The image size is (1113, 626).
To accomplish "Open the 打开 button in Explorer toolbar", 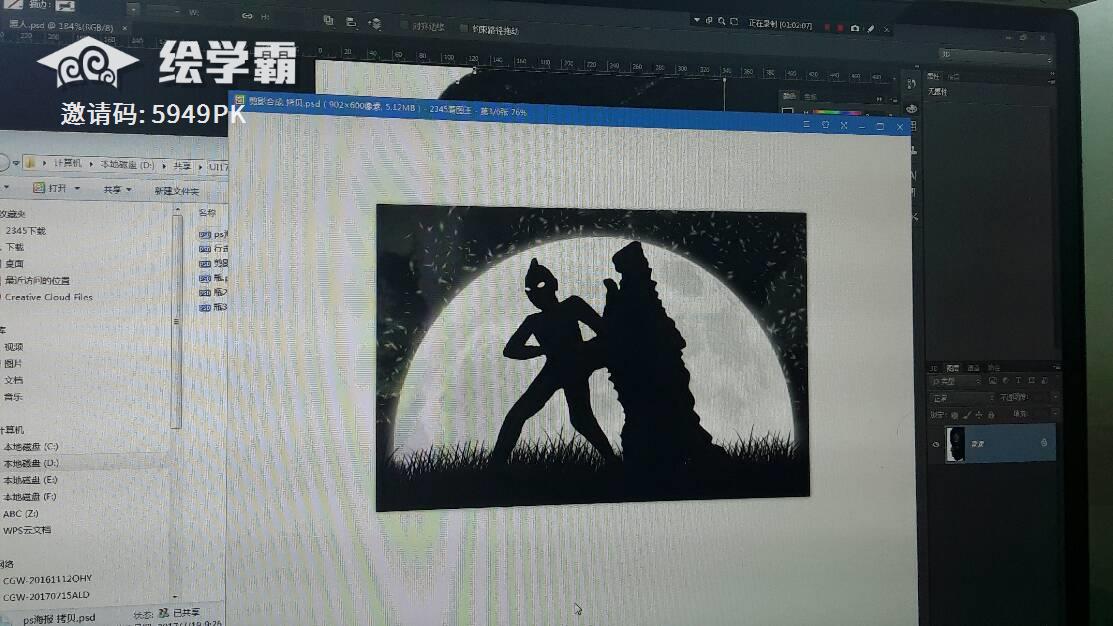I will coord(56,188).
